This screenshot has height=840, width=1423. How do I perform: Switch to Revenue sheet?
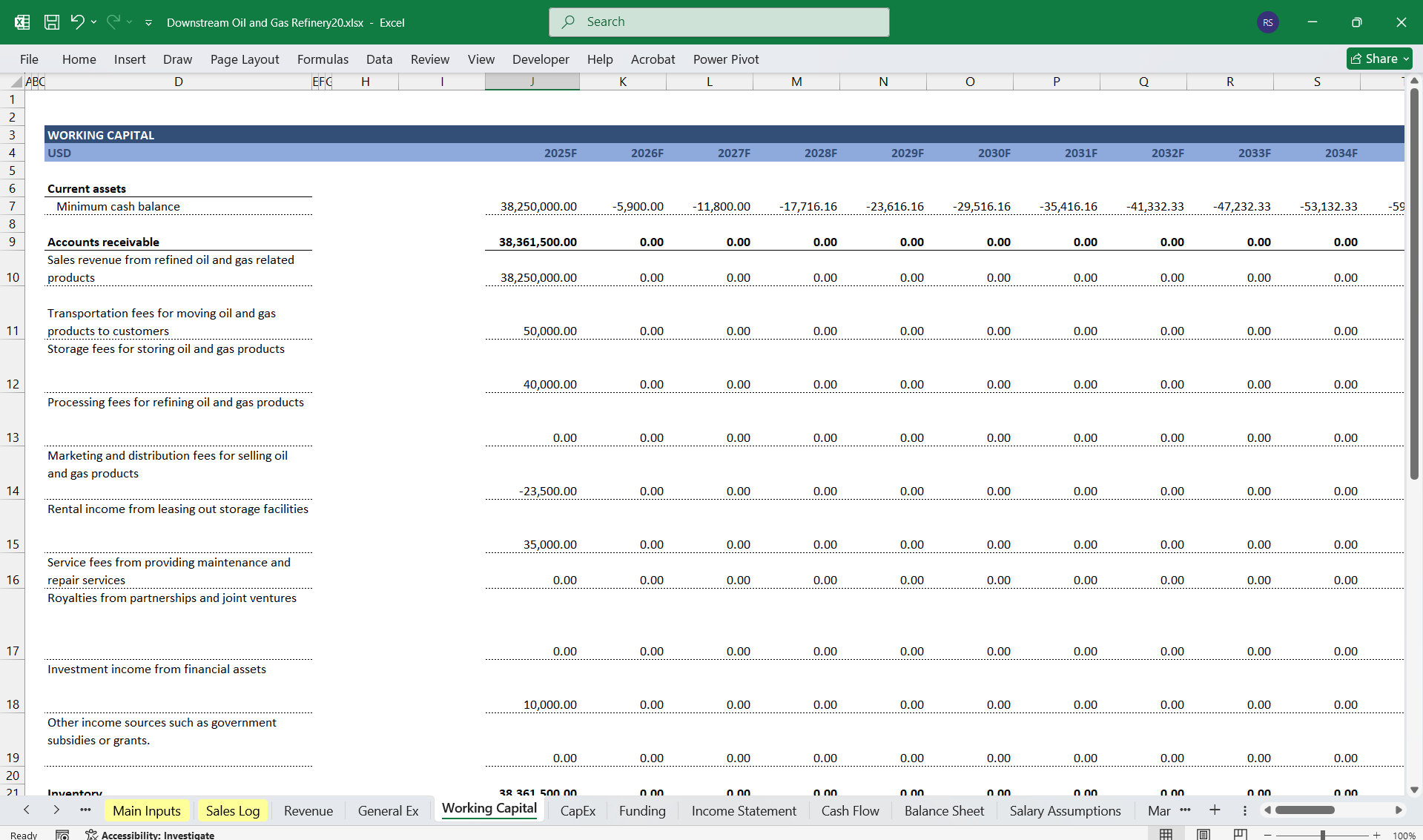click(308, 811)
